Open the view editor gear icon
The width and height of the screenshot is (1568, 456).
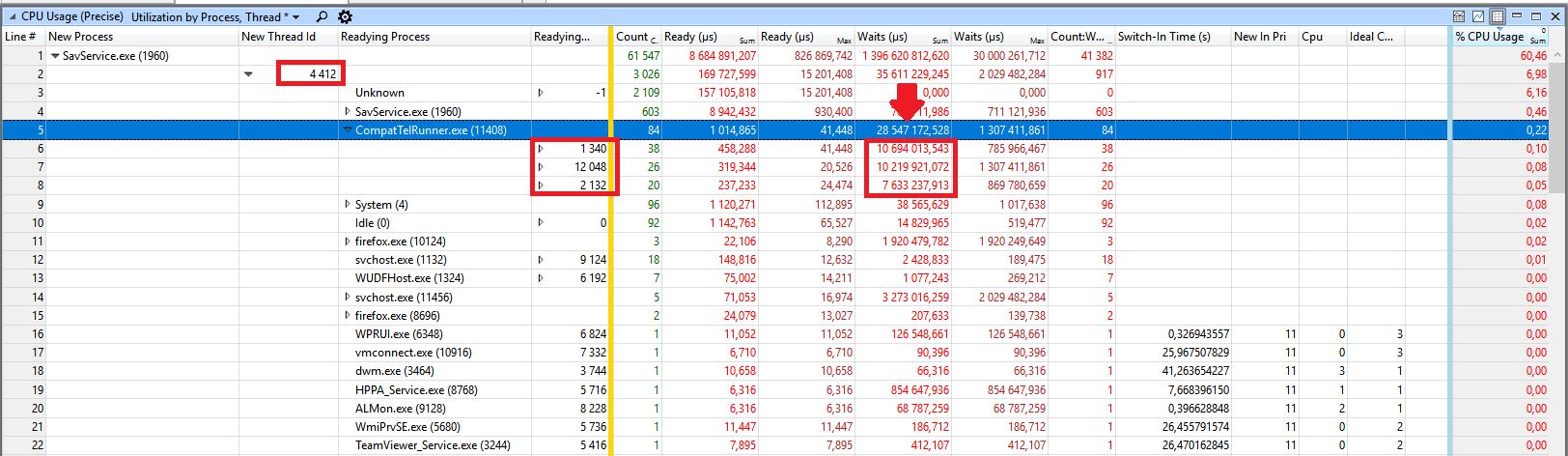(345, 16)
